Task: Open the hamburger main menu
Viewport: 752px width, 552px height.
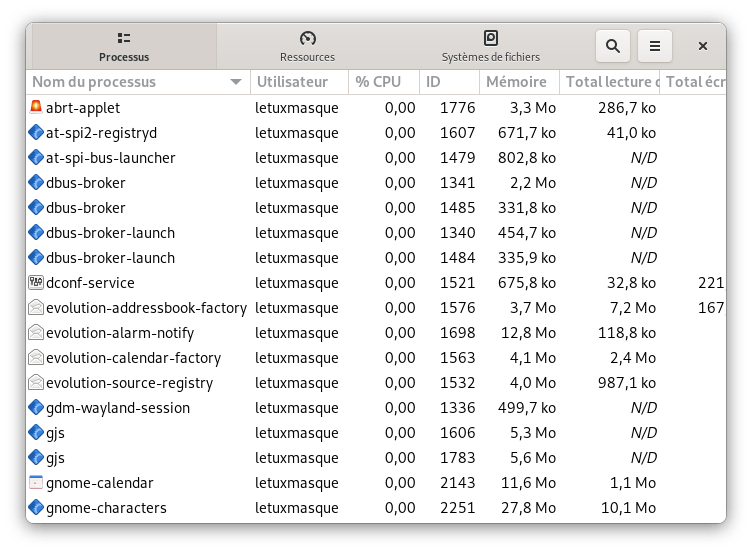Action: coord(655,45)
